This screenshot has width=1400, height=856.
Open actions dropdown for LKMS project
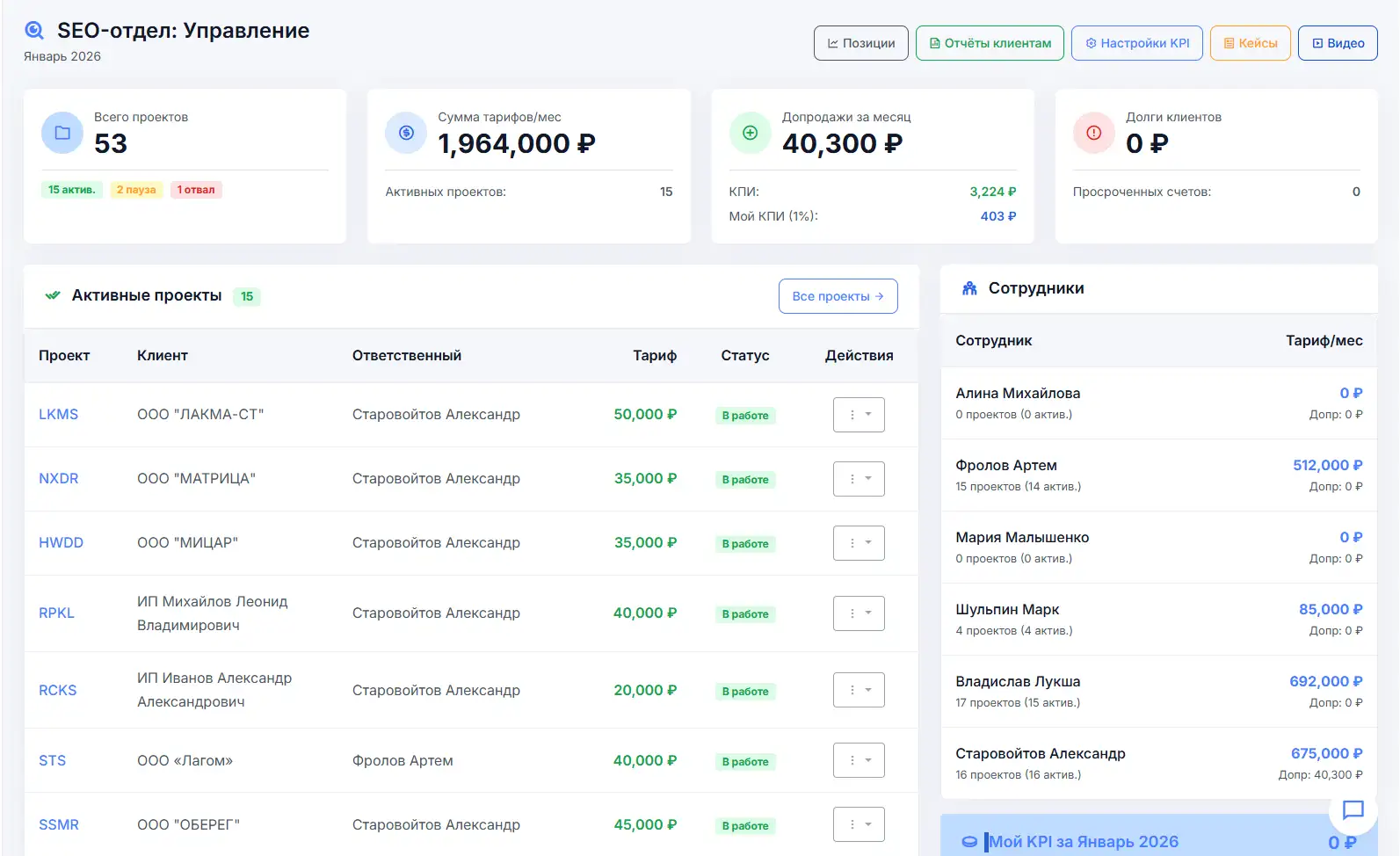pos(859,415)
